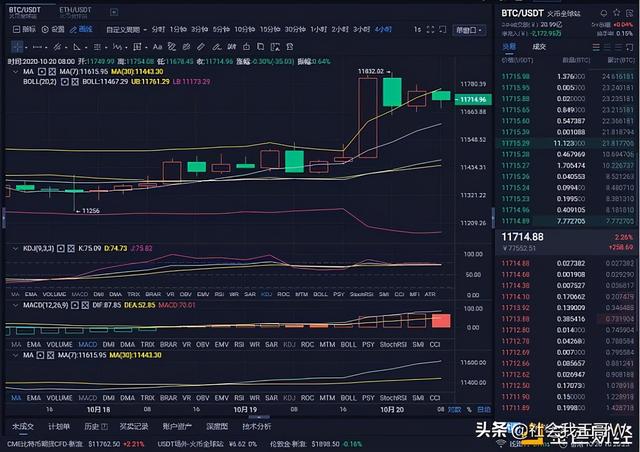Click the pop-out chart window icon
The image size is (640, 452).
click(x=442, y=29)
